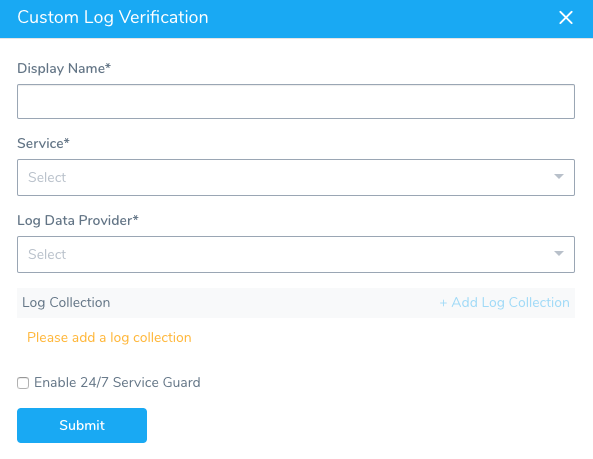Click the blue dialog header bar
Image resolution: width=593 pixels, height=459 pixels.
296,19
